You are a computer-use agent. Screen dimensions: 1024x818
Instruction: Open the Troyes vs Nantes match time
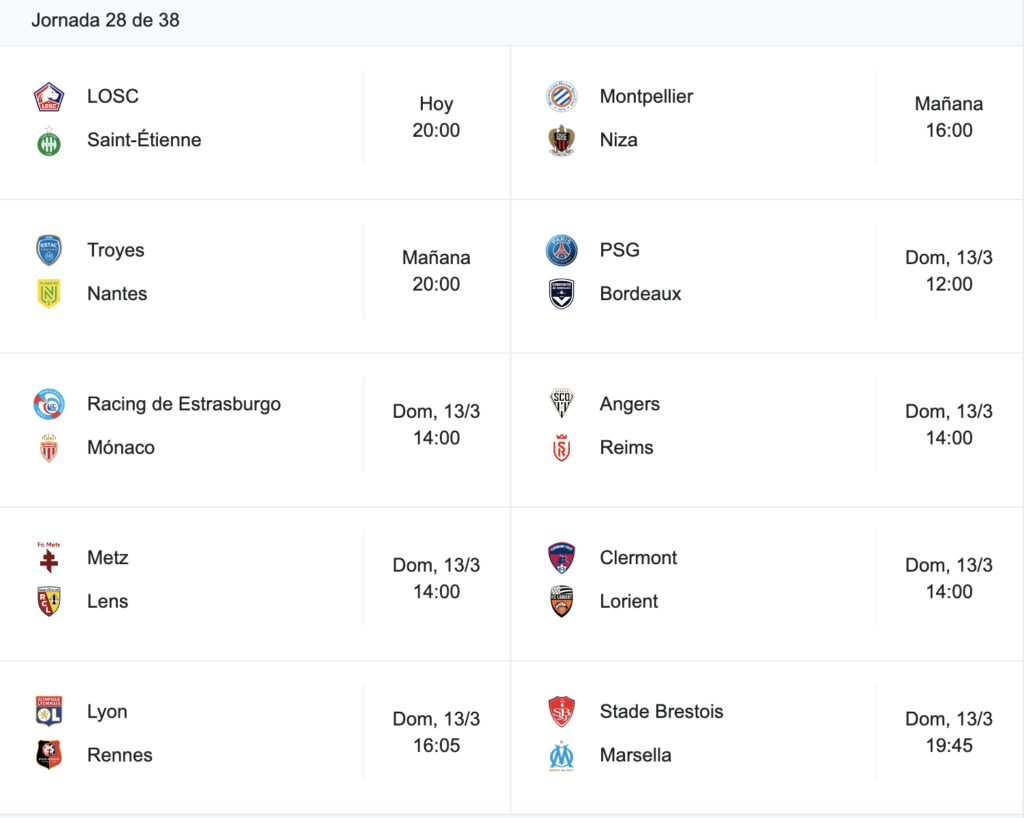pyautogui.click(x=436, y=271)
